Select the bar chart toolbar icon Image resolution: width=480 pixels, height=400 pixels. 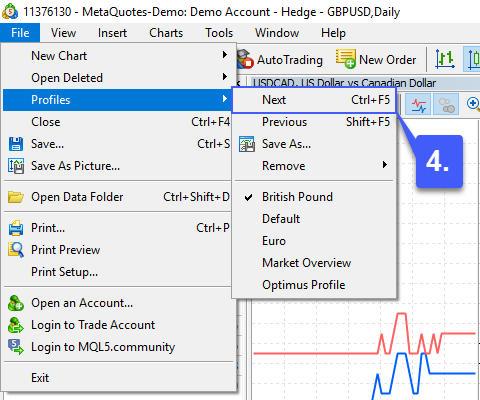coord(445,59)
